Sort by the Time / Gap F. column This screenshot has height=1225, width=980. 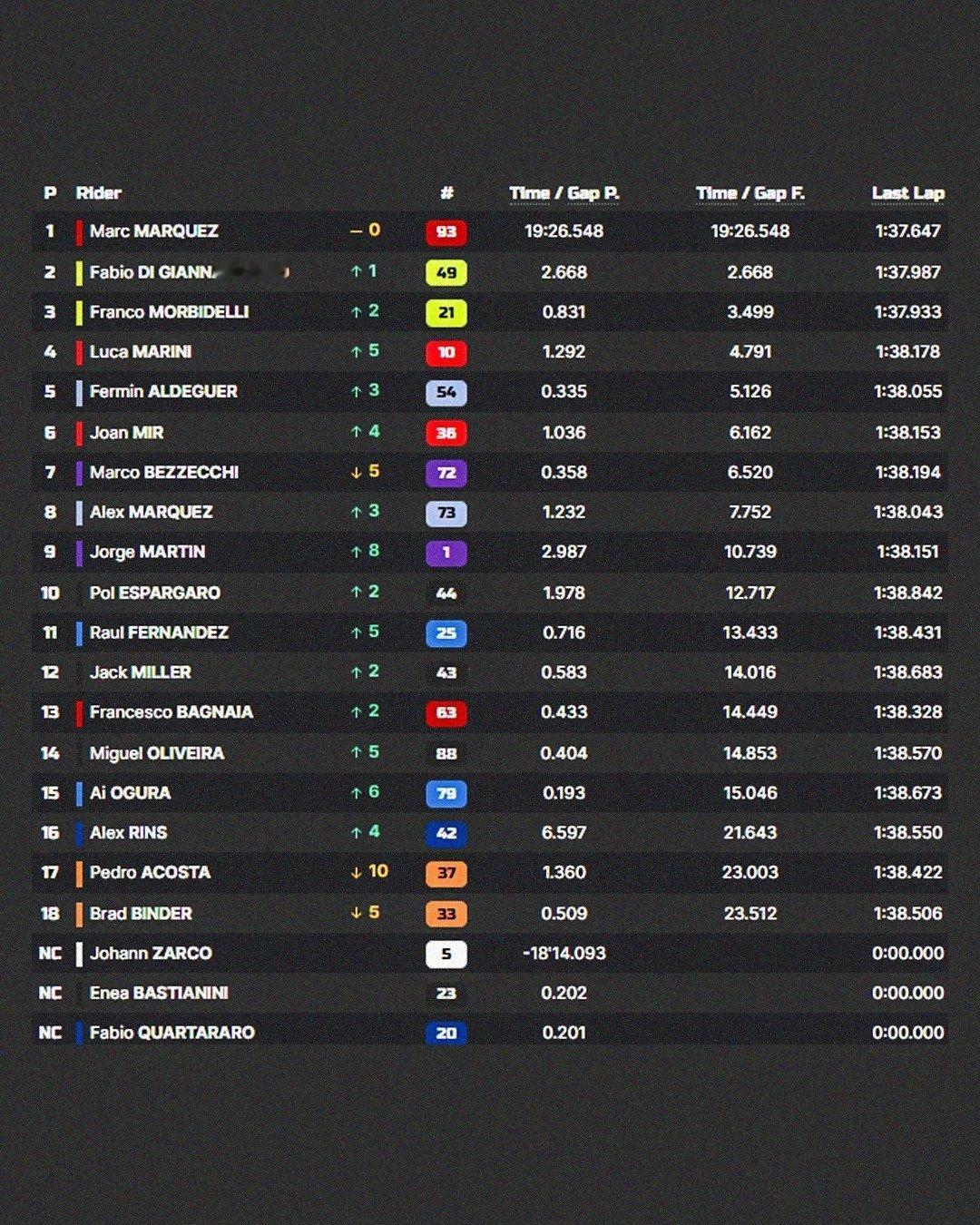750,193
